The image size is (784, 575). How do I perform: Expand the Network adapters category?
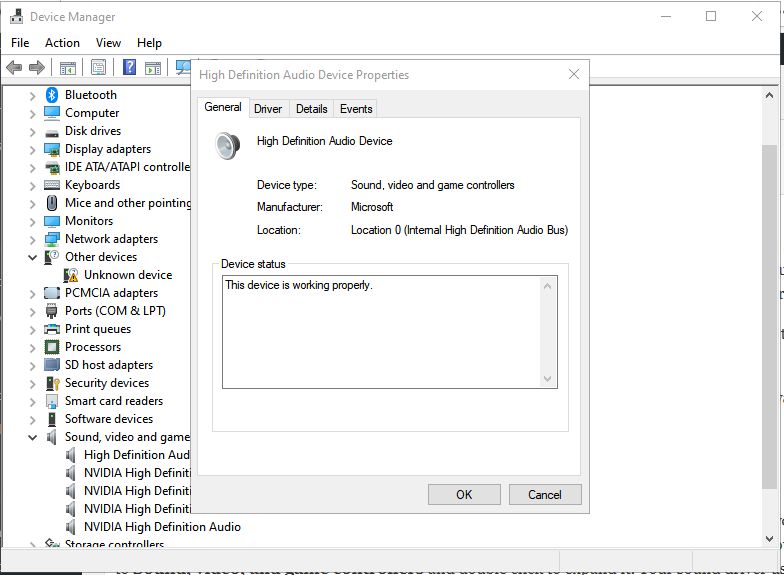click(x=32, y=240)
